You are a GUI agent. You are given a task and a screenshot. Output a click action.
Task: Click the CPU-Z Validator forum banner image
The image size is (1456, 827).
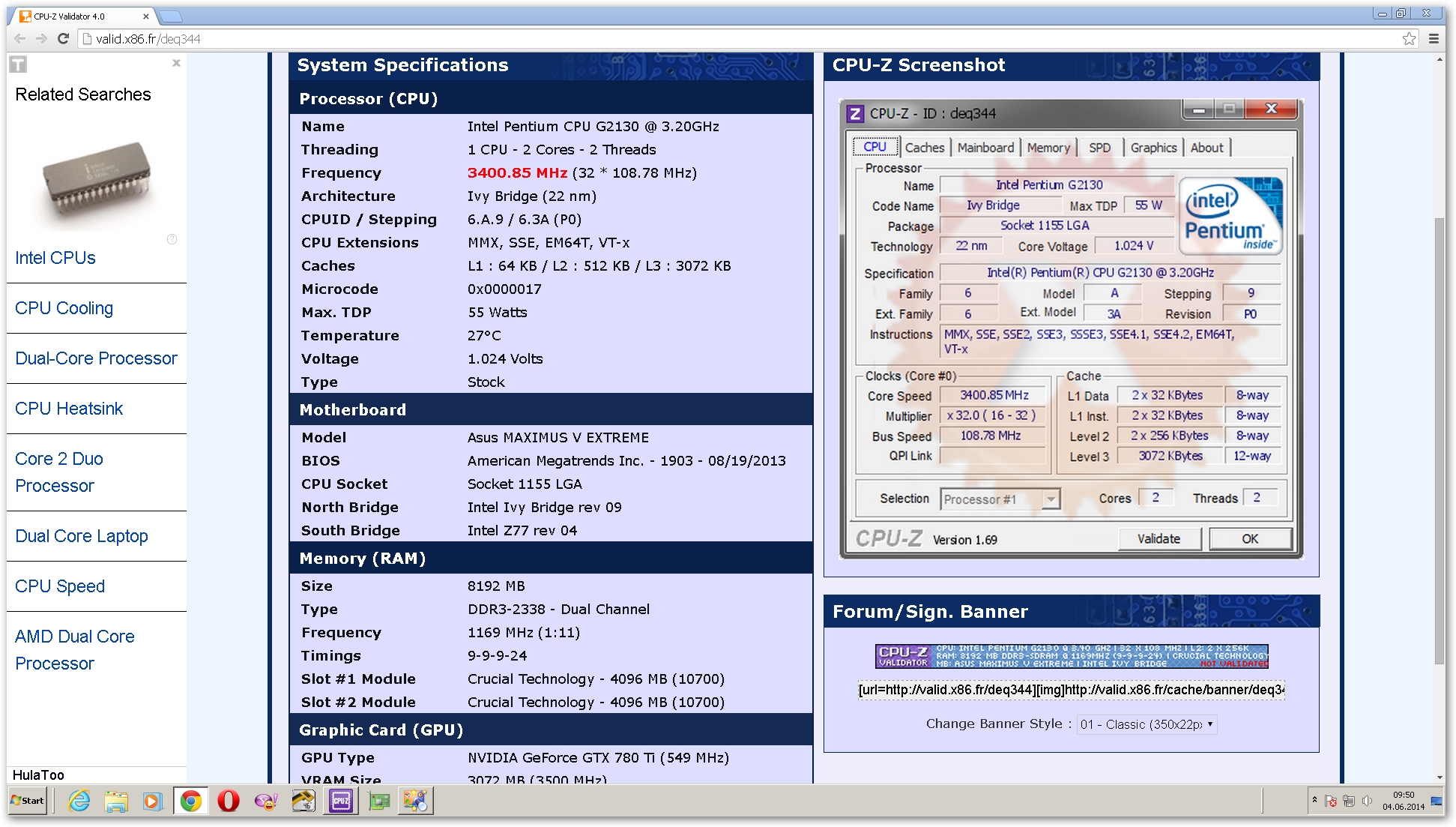tap(1072, 656)
